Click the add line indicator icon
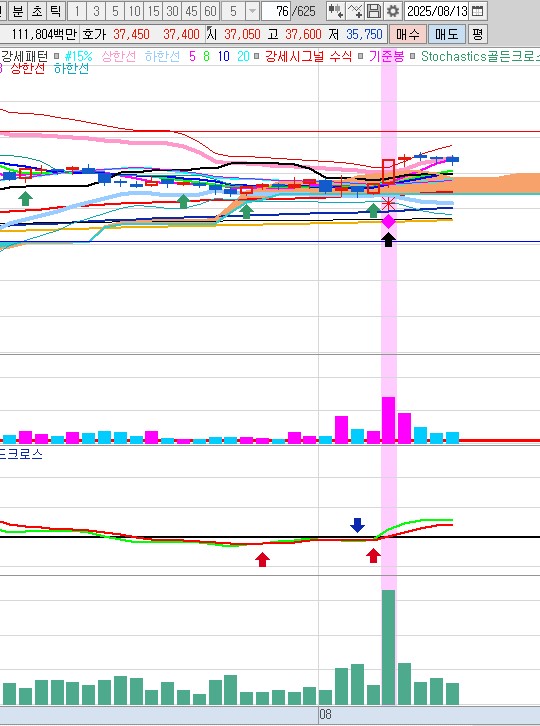 click(x=355, y=11)
